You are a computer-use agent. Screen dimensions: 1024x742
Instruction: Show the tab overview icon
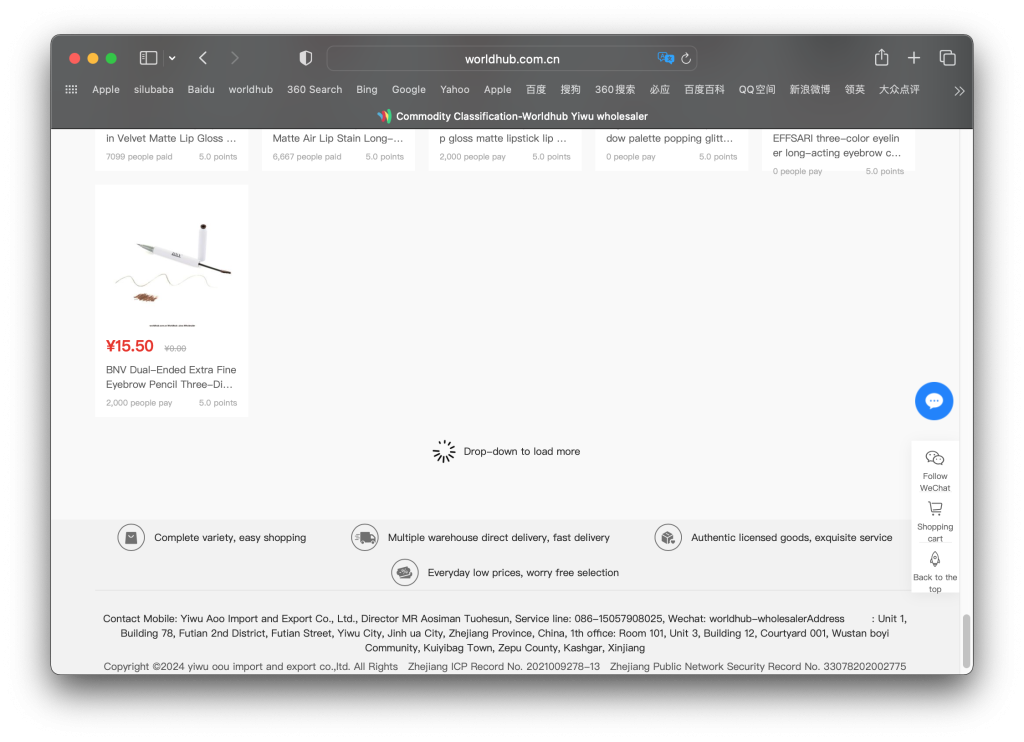click(947, 58)
